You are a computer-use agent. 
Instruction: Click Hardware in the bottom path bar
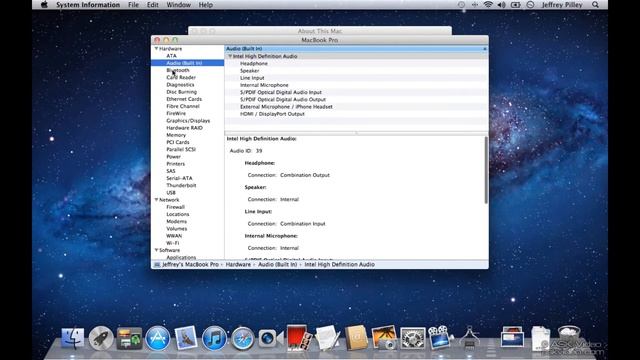point(238,264)
